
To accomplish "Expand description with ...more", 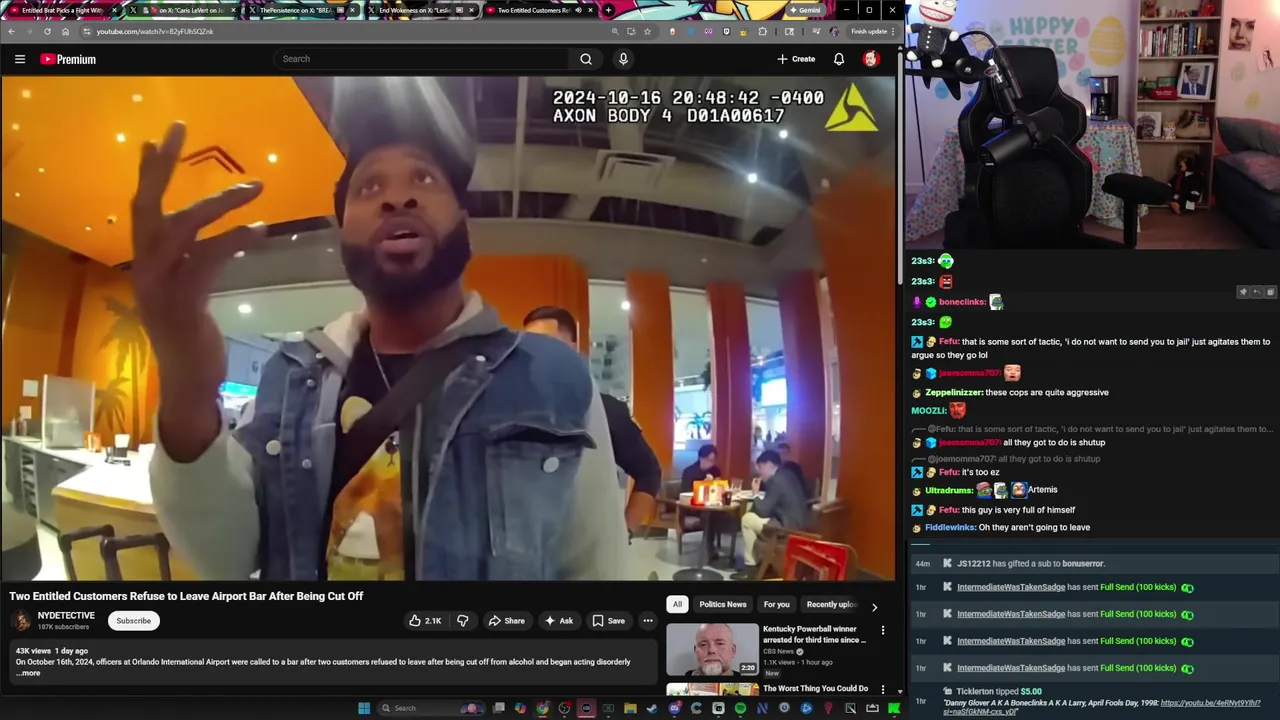I will [28, 673].
